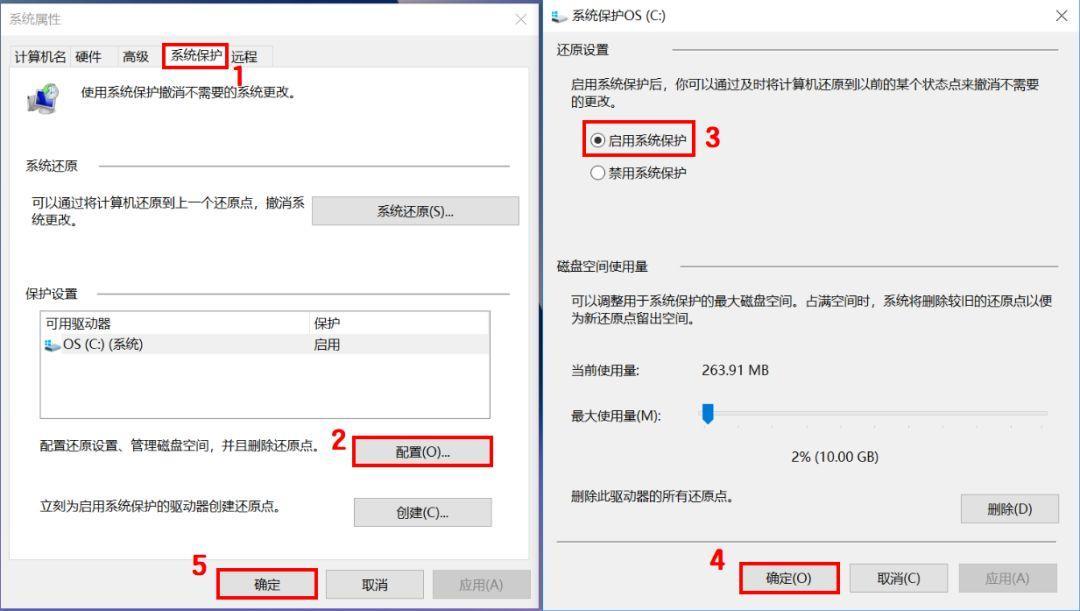Click the 系统还原(S)... button
This screenshot has height=611, width=1080.
click(415, 211)
